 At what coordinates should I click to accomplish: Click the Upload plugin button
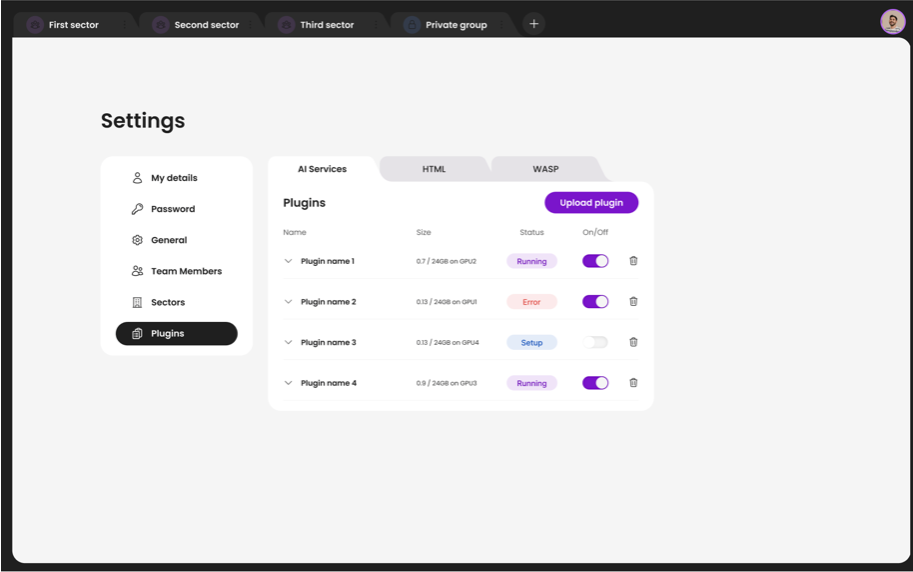click(x=591, y=203)
